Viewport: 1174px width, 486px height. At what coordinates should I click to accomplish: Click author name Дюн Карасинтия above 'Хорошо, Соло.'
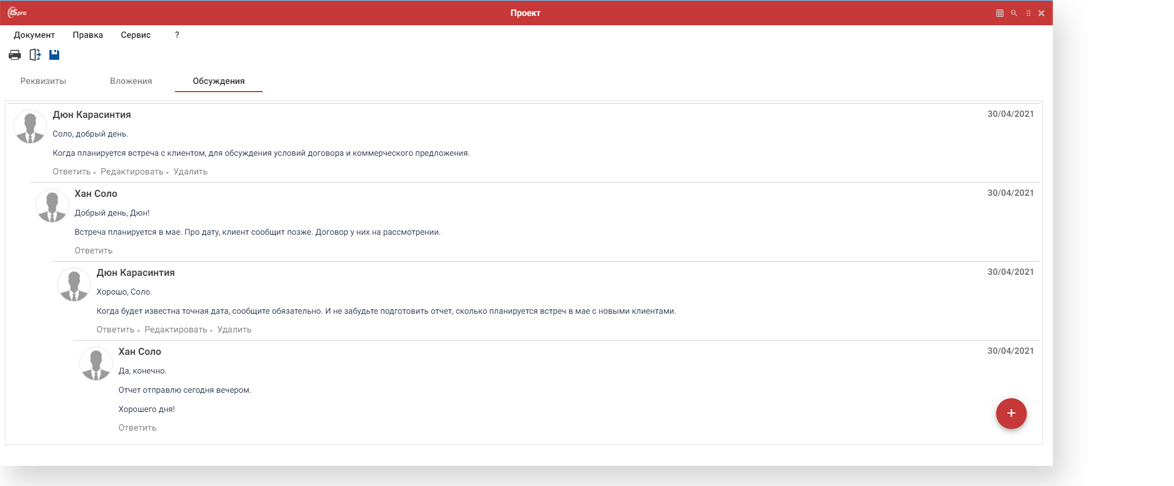pos(136,273)
